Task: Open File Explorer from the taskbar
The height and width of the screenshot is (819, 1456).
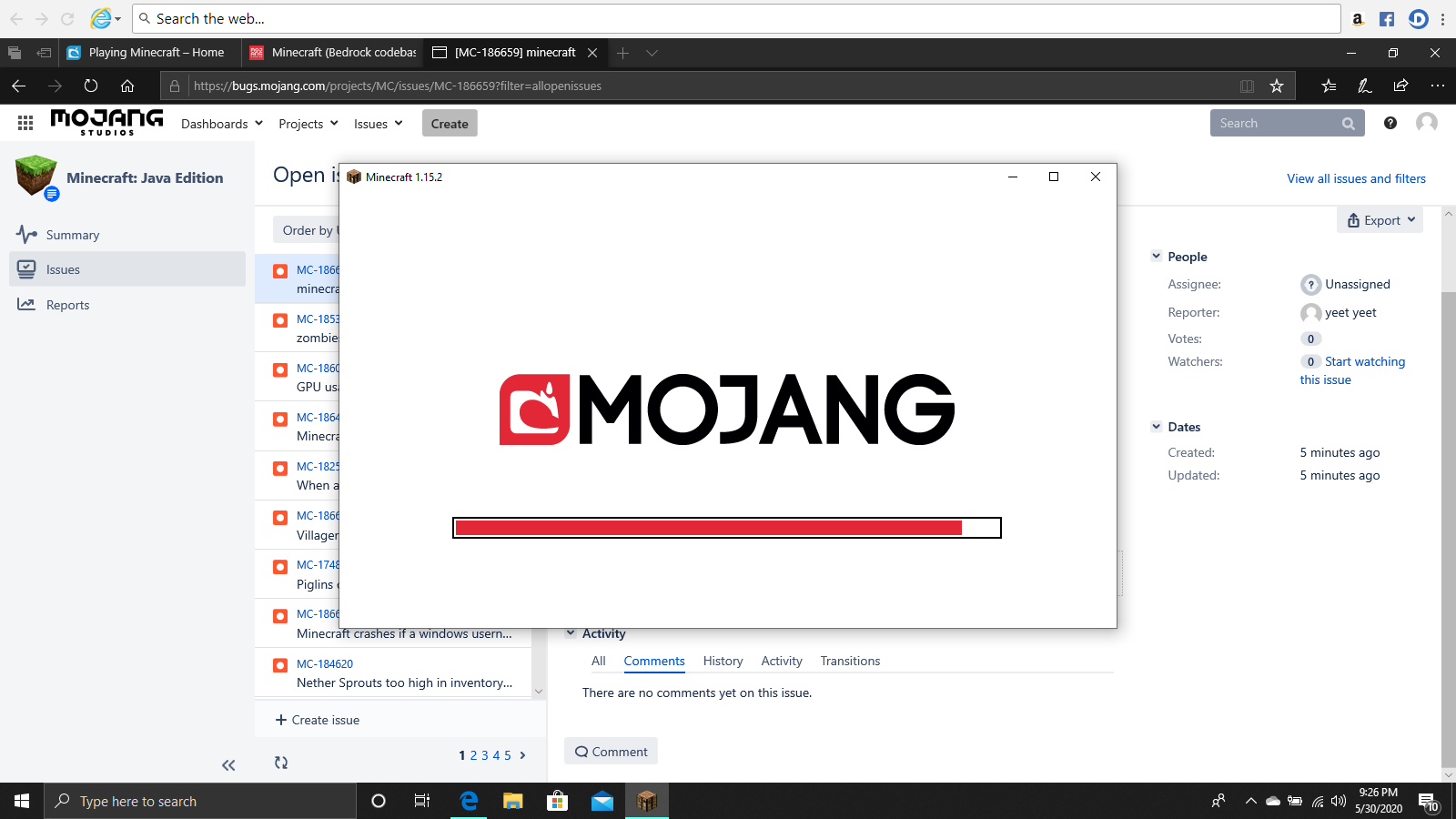Action: [513, 801]
